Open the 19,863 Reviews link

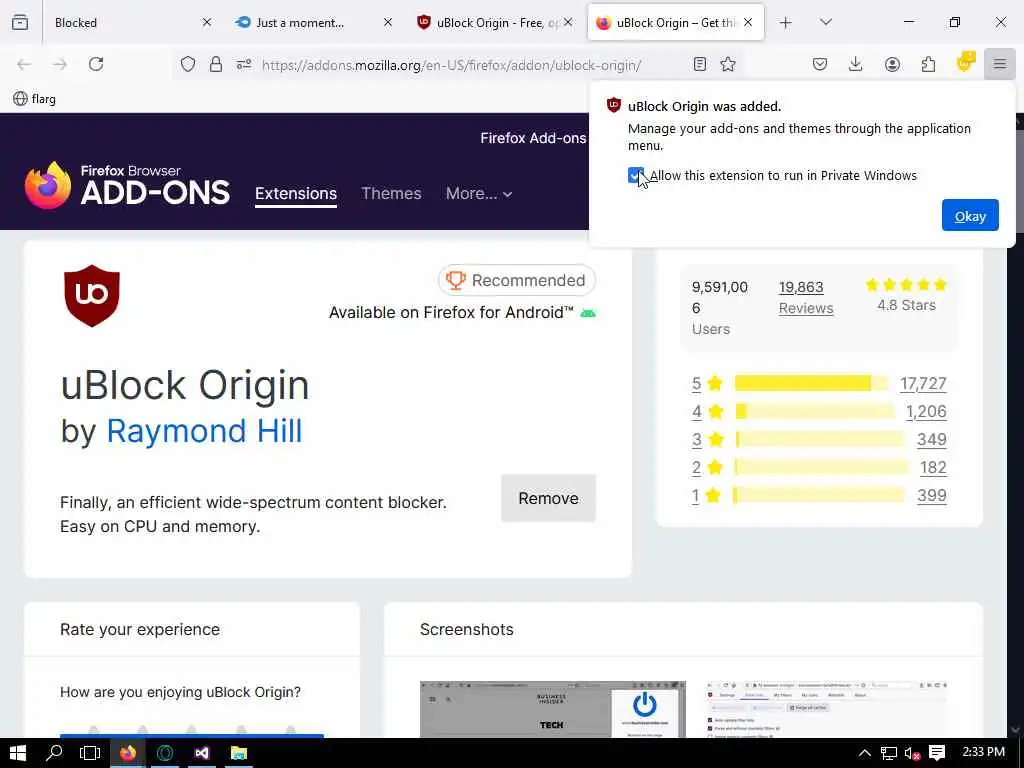(806, 297)
